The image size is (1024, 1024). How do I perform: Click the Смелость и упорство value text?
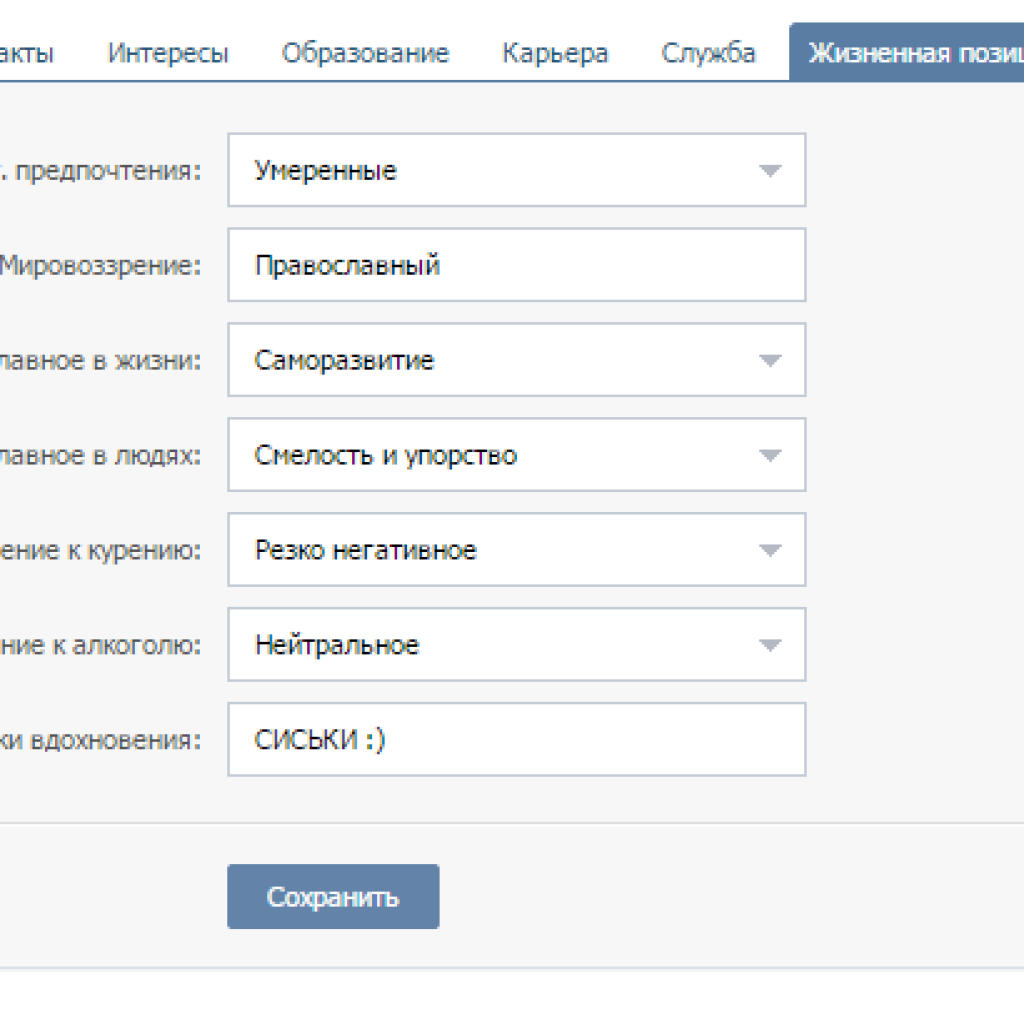click(386, 456)
